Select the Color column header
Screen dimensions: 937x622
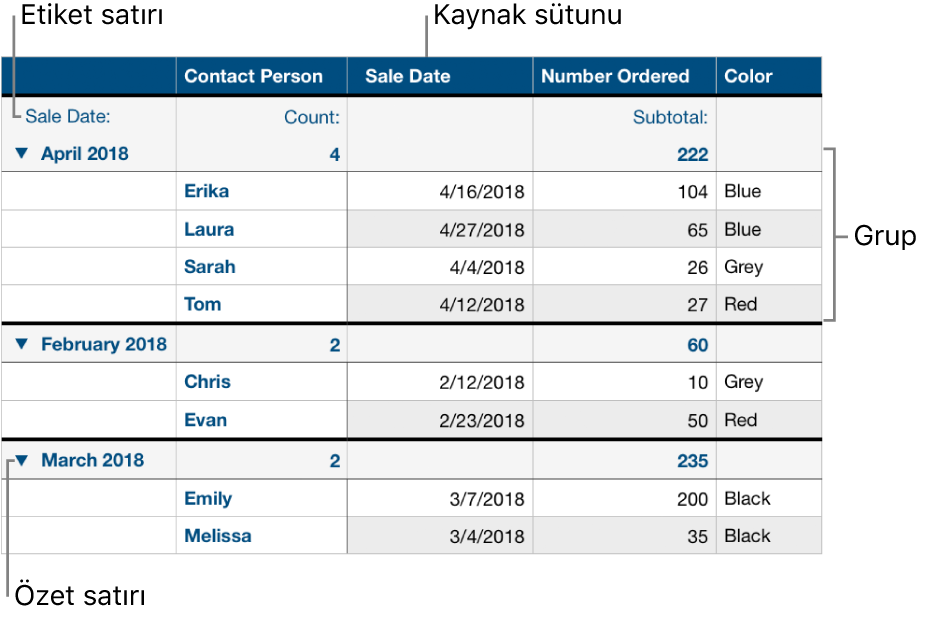click(x=749, y=76)
